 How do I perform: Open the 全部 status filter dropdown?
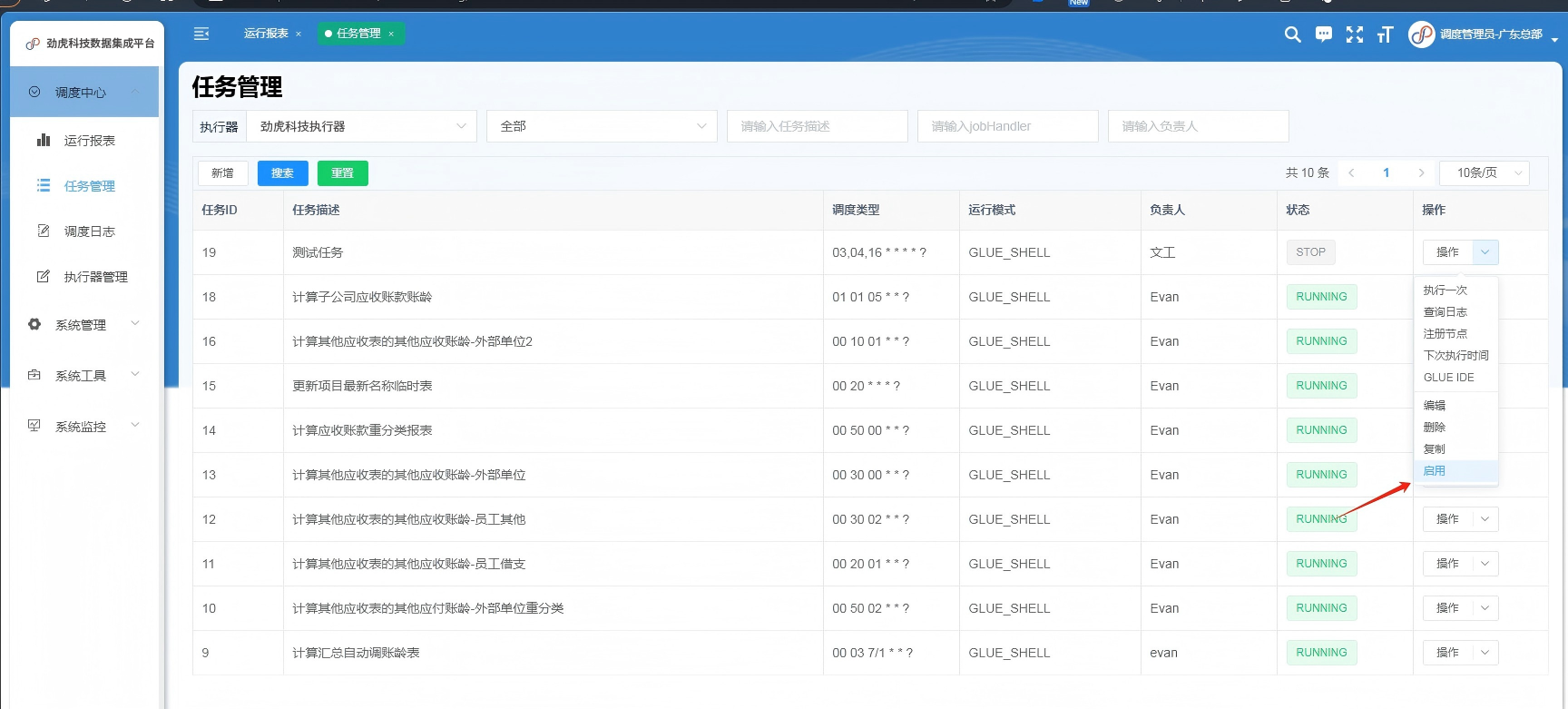[x=602, y=126]
